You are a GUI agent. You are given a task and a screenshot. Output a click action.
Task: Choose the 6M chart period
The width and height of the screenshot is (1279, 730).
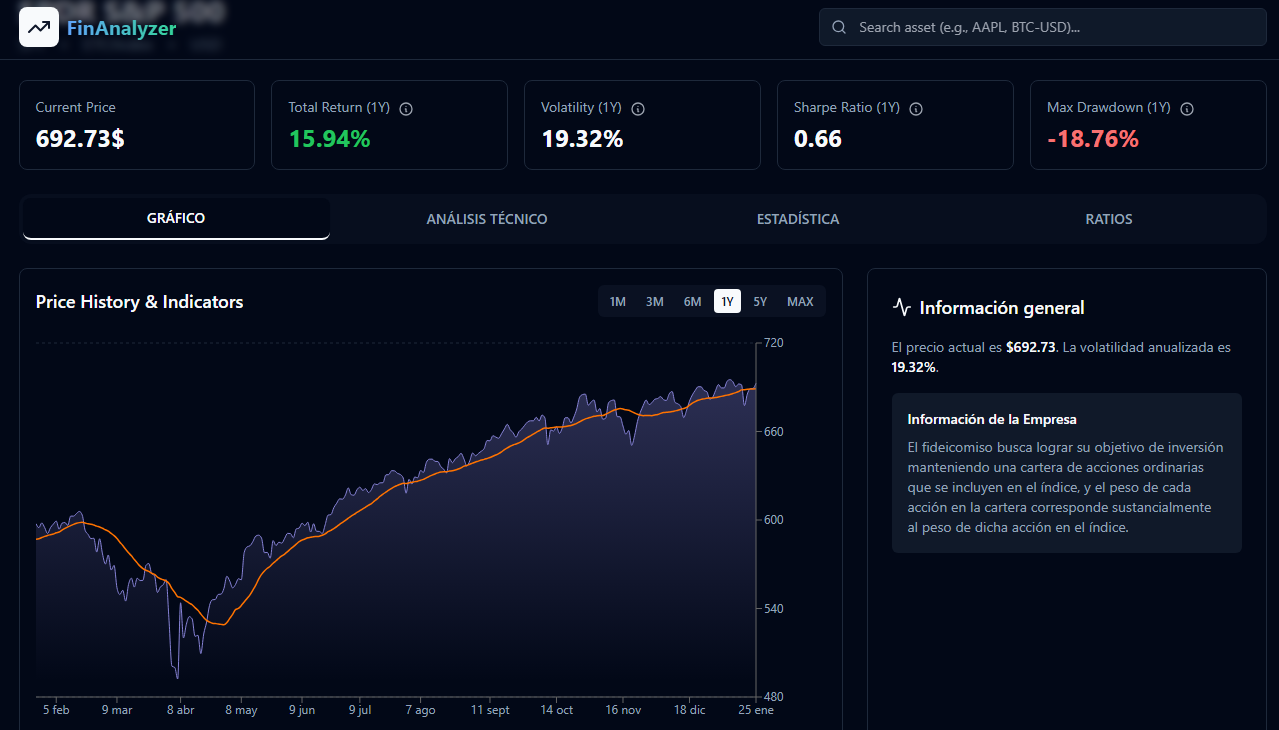coord(692,302)
